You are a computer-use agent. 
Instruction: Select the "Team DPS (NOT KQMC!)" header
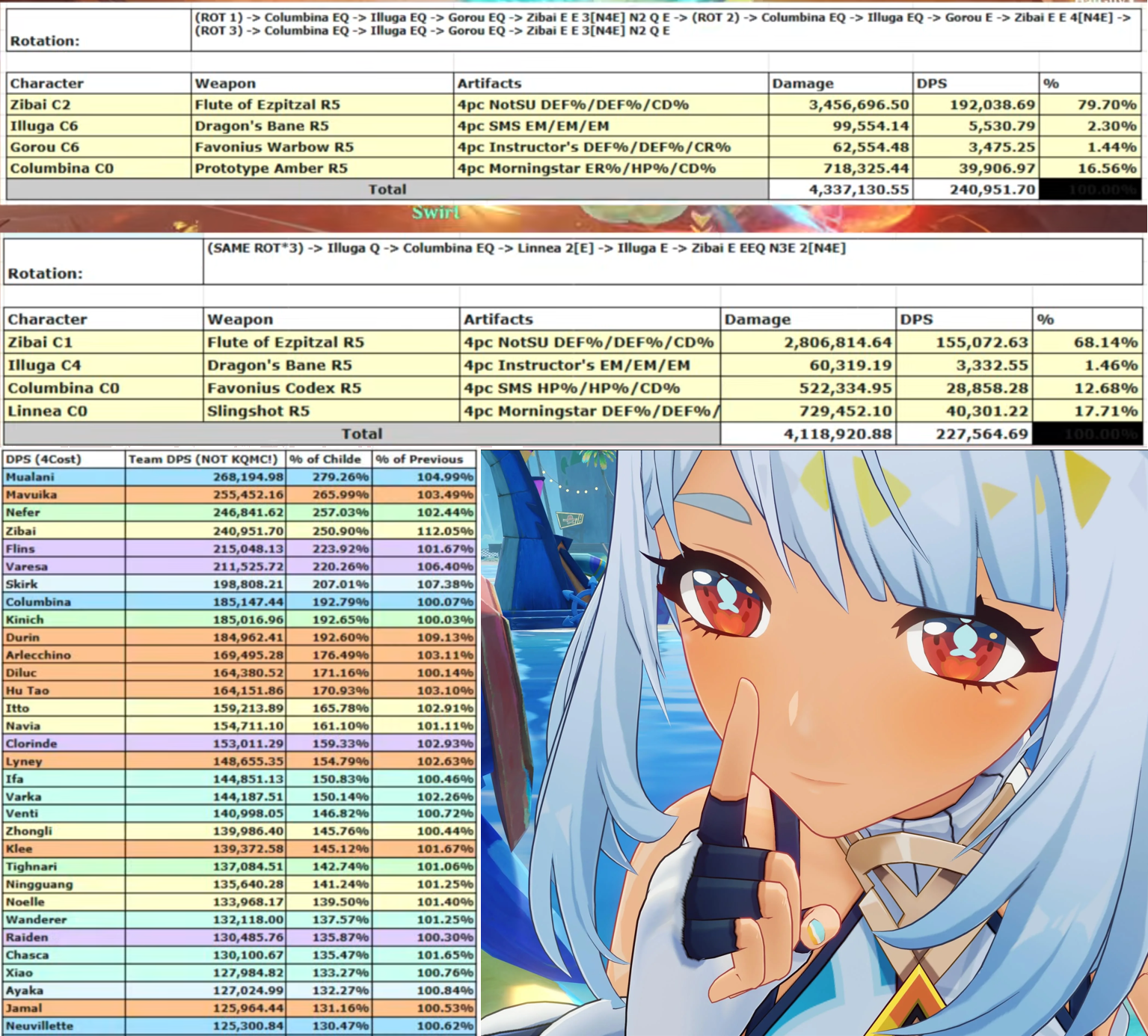pos(206,459)
